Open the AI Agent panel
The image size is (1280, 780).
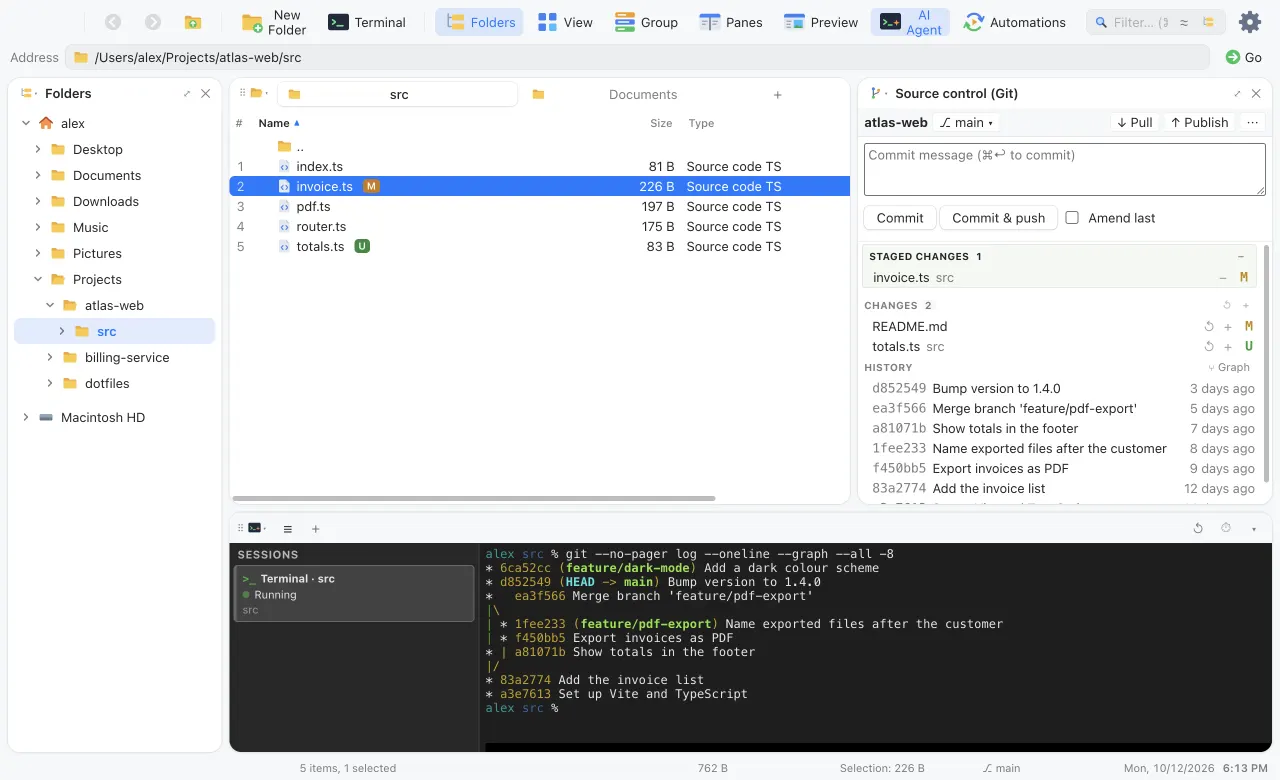click(x=911, y=22)
